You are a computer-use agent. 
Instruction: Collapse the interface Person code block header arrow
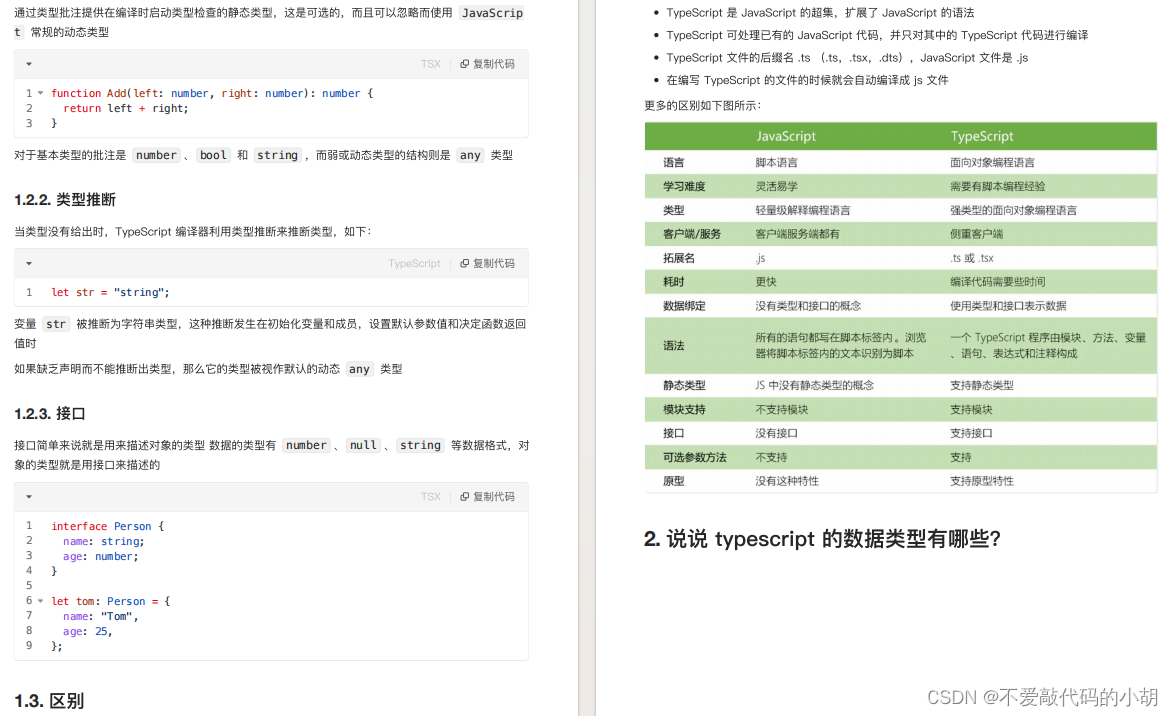29,497
